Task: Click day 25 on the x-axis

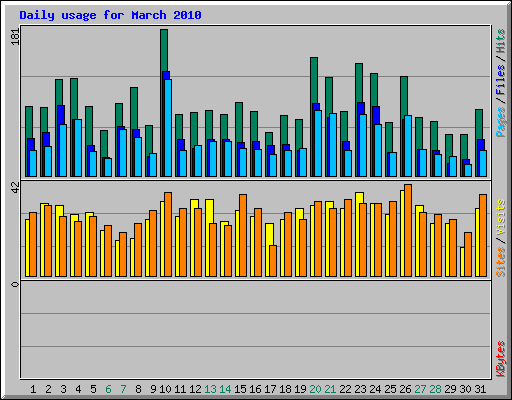Action: pos(390,389)
